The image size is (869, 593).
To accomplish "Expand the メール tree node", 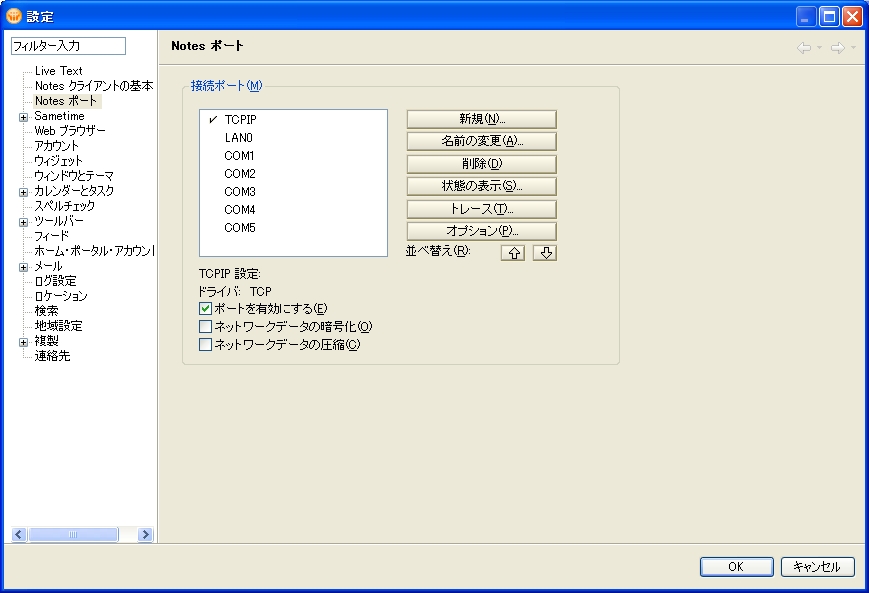I will [23, 267].
